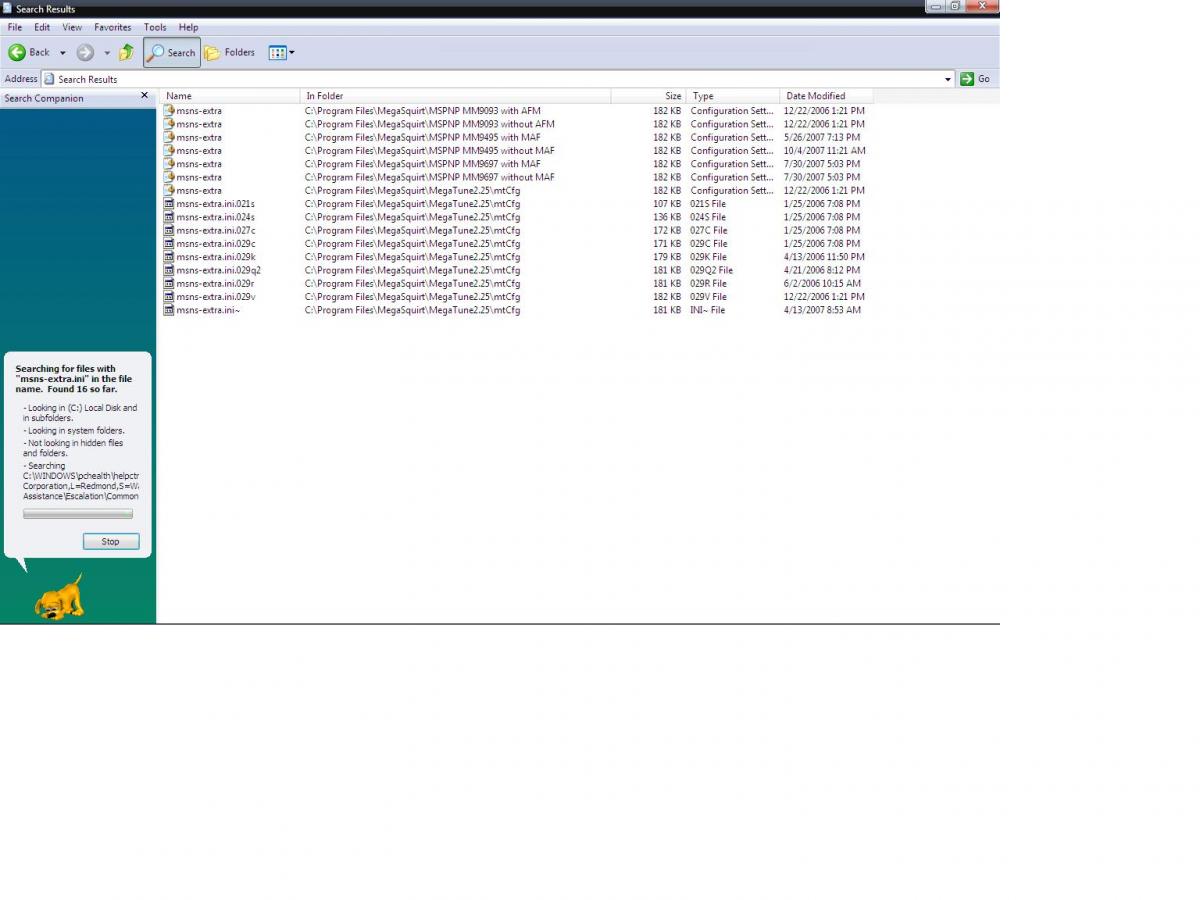The image size is (1200, 900).
Task: Open the Edit menu
Action: pyautogui.click(x=42, y=27)
